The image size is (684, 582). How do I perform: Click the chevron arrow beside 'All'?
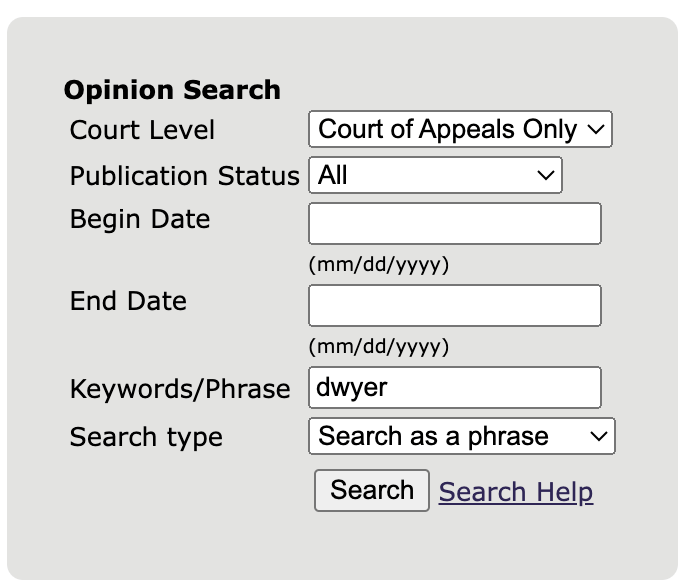pyautogui.click(x=546, y=176)
